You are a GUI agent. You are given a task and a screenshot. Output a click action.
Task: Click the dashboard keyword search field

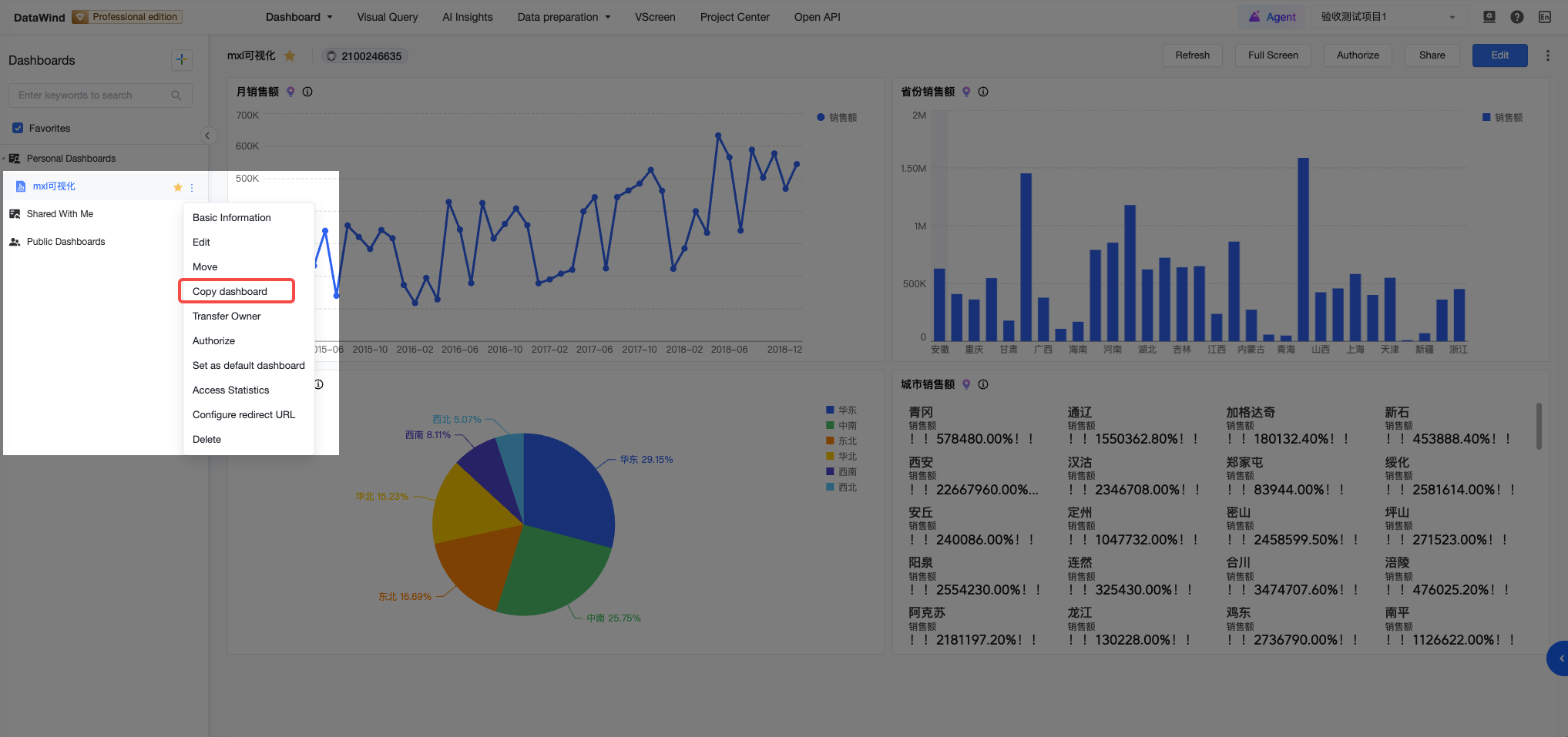(x=100, y=95)
